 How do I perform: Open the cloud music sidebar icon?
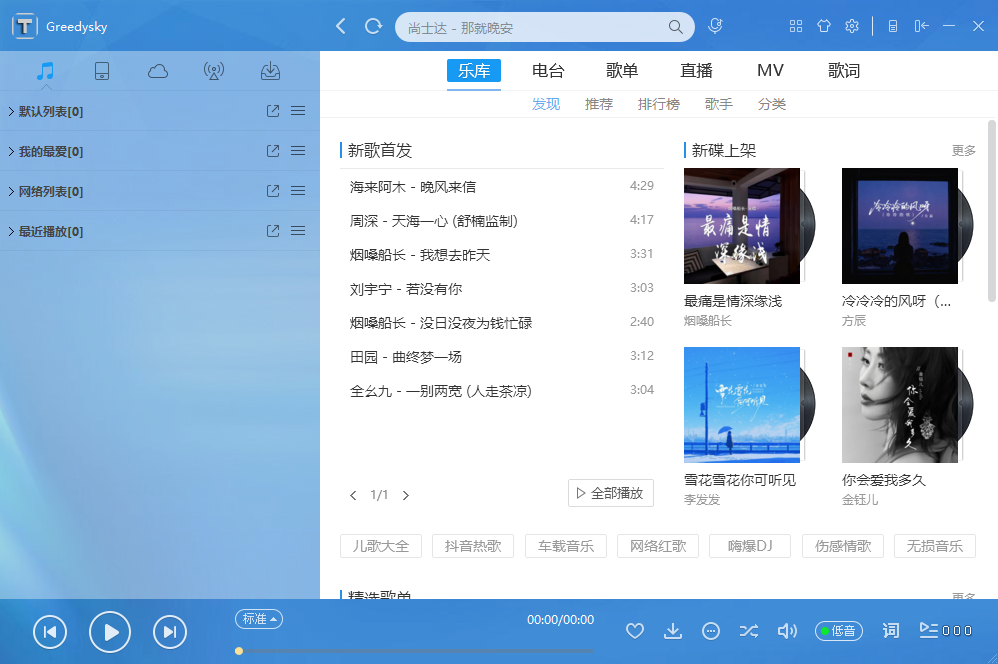158,70
